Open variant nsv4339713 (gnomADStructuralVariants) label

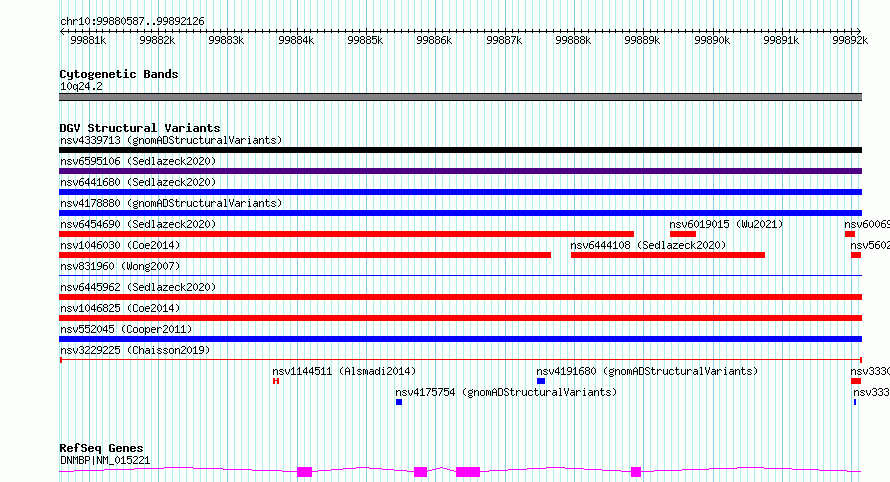pos(171,140)
